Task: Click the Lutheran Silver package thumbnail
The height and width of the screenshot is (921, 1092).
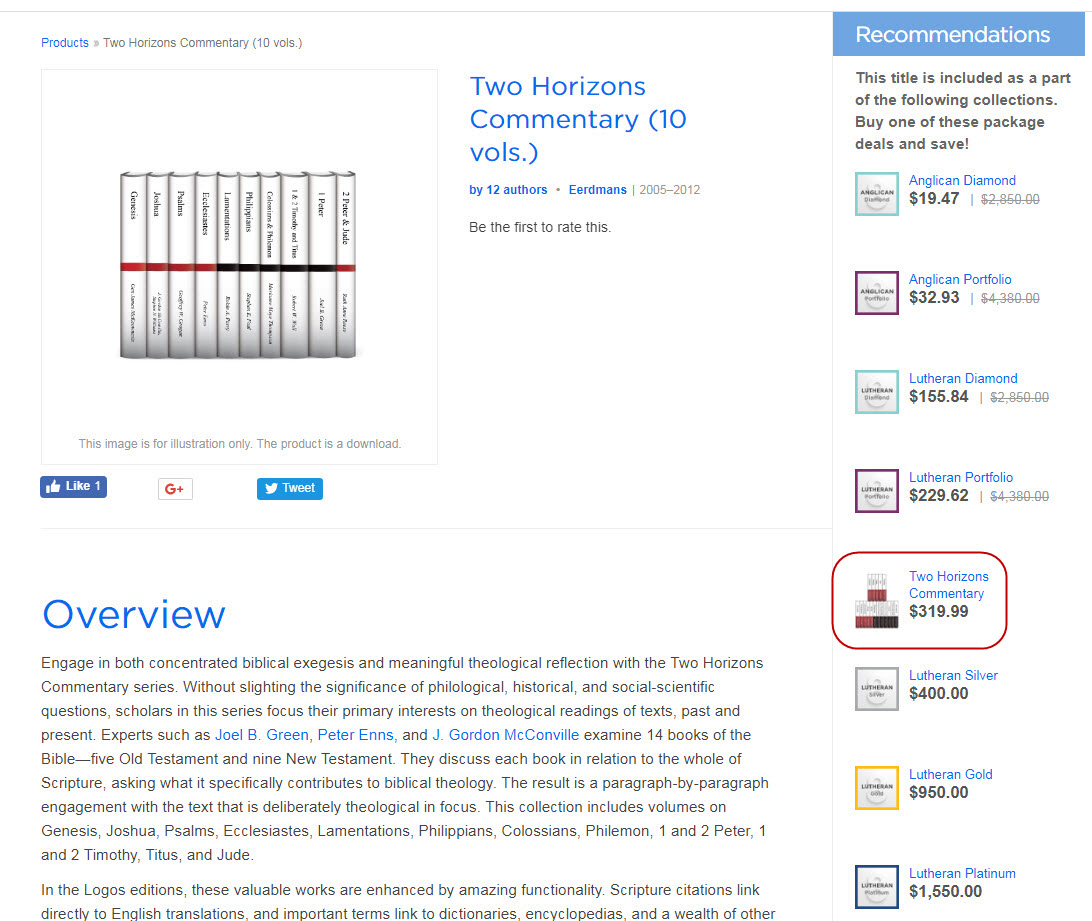Action: [x=877, y=688]
